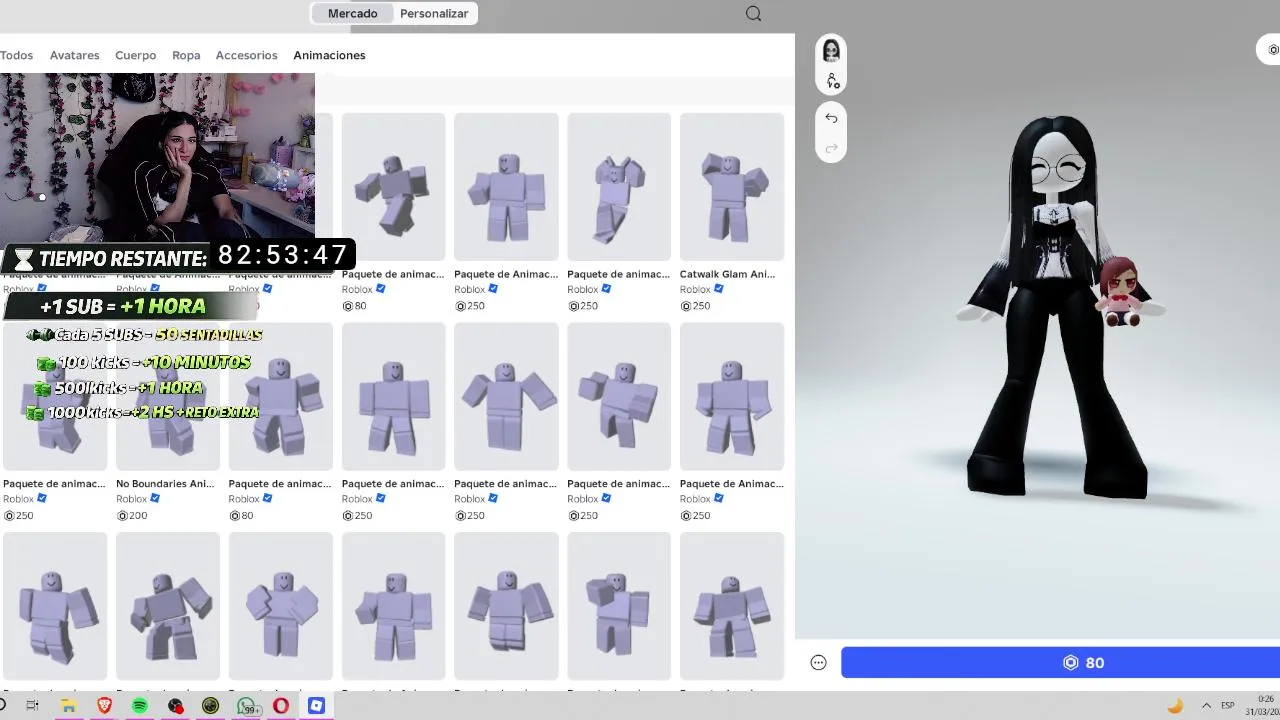This screenshot has width=1280, height=720.
Task: Open the Catwalk Glam animation thumbnail
Action: click(732, 187)
